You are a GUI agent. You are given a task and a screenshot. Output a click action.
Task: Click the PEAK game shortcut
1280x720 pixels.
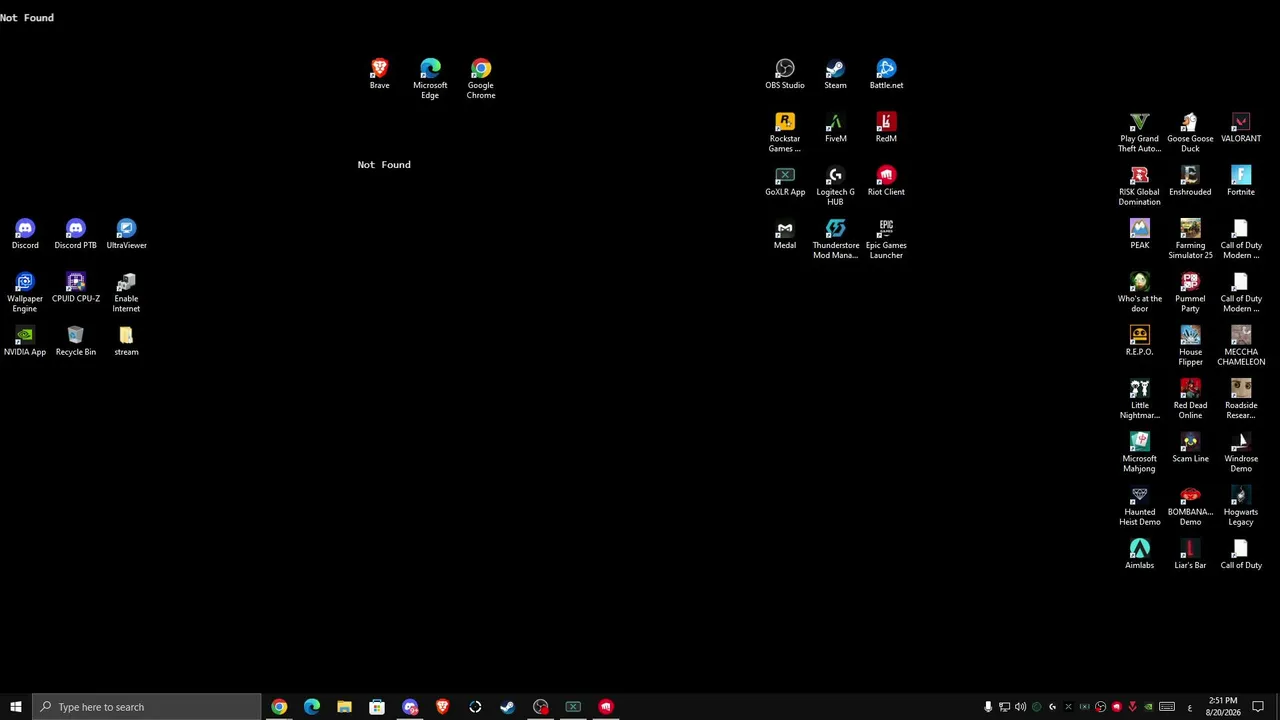[1140, 234]
